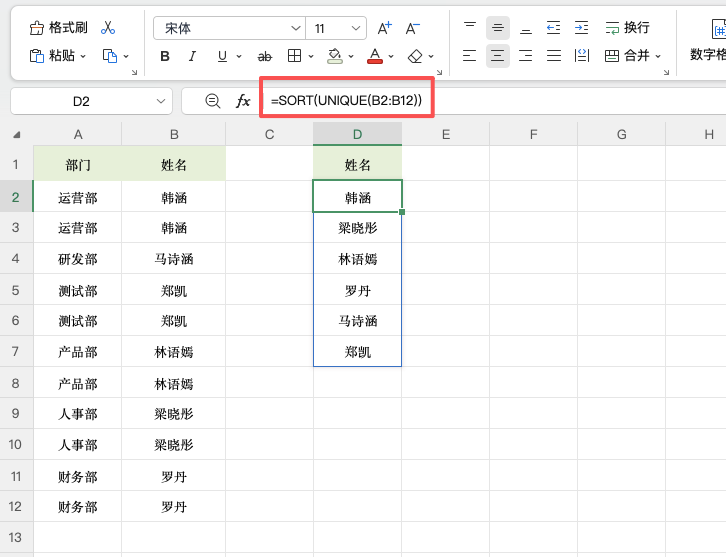This screenshot has height=557, width=726.
Task: Toggle Bold formatting
Action: [165, 56]
